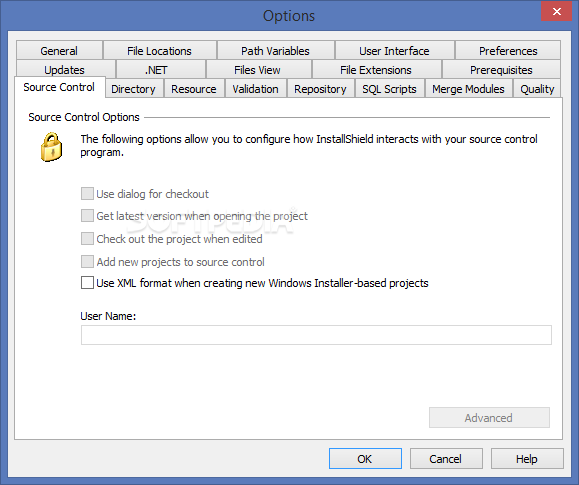Screen dimensions: 579x485
Task: Select the Source Control tab
Action: click(x=59, y=87)
